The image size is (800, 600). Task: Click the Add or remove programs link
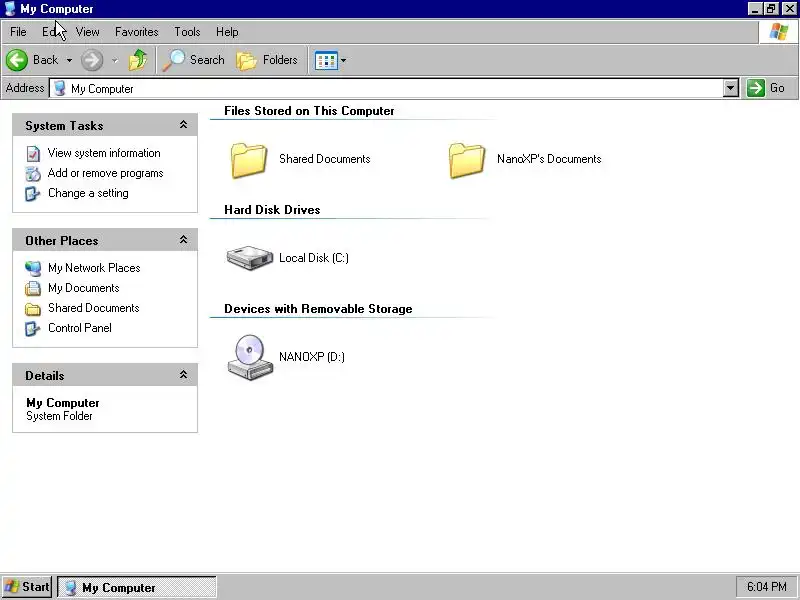[106, 173]
